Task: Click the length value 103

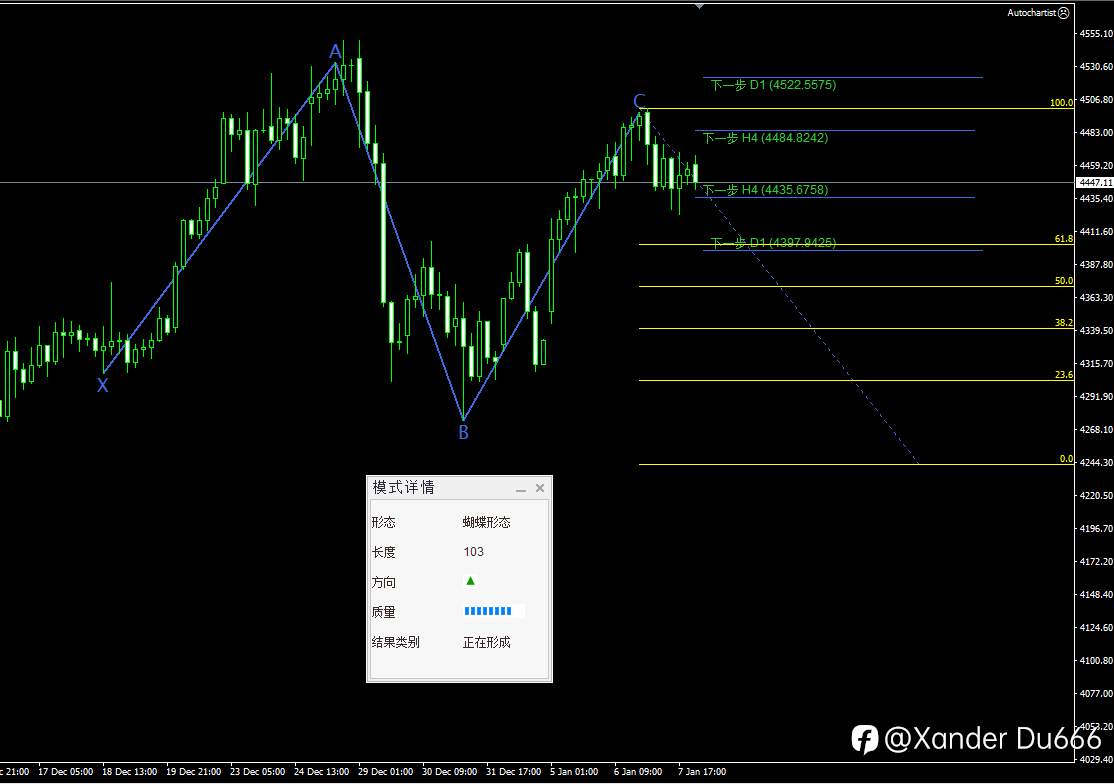Action: pyautogui.click(x=474, y=552)
